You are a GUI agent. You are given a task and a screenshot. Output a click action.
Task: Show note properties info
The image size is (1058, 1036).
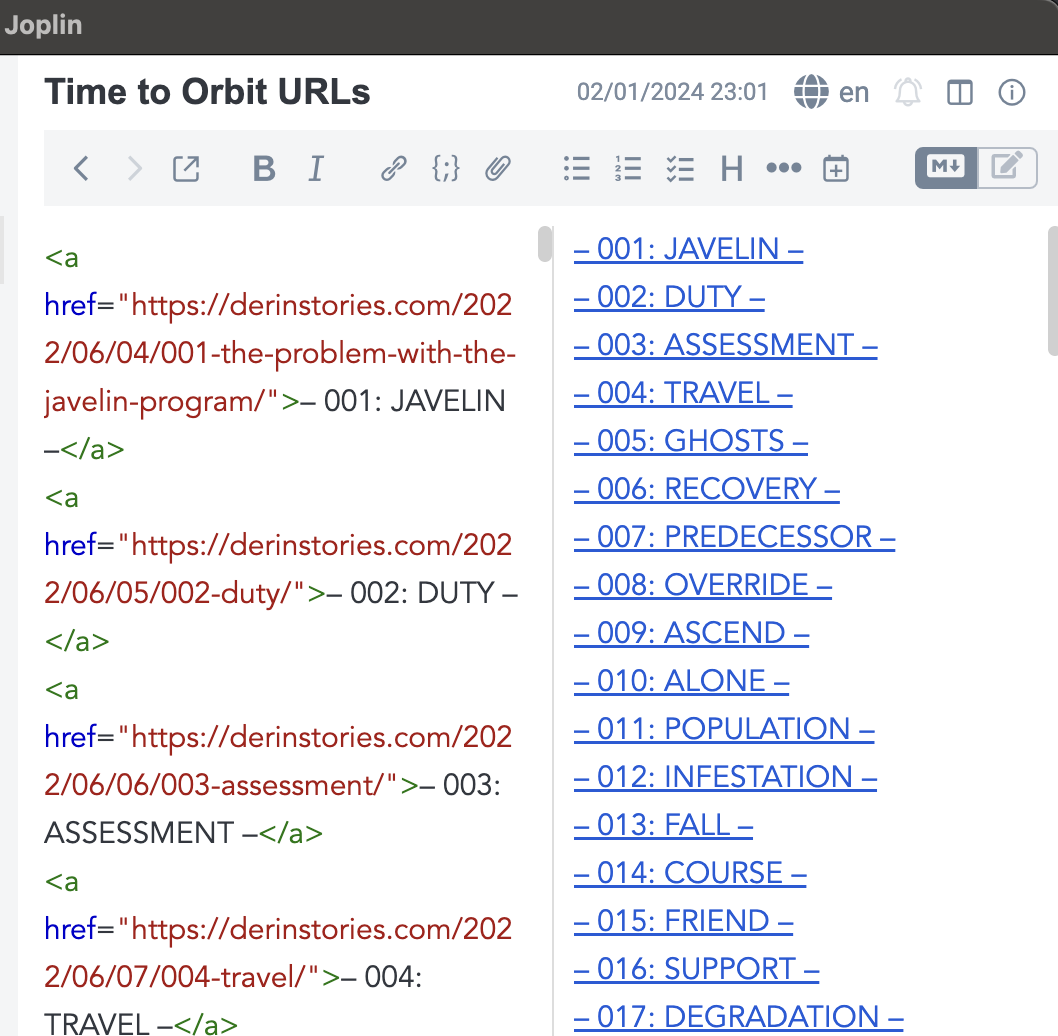(1011, 92)
